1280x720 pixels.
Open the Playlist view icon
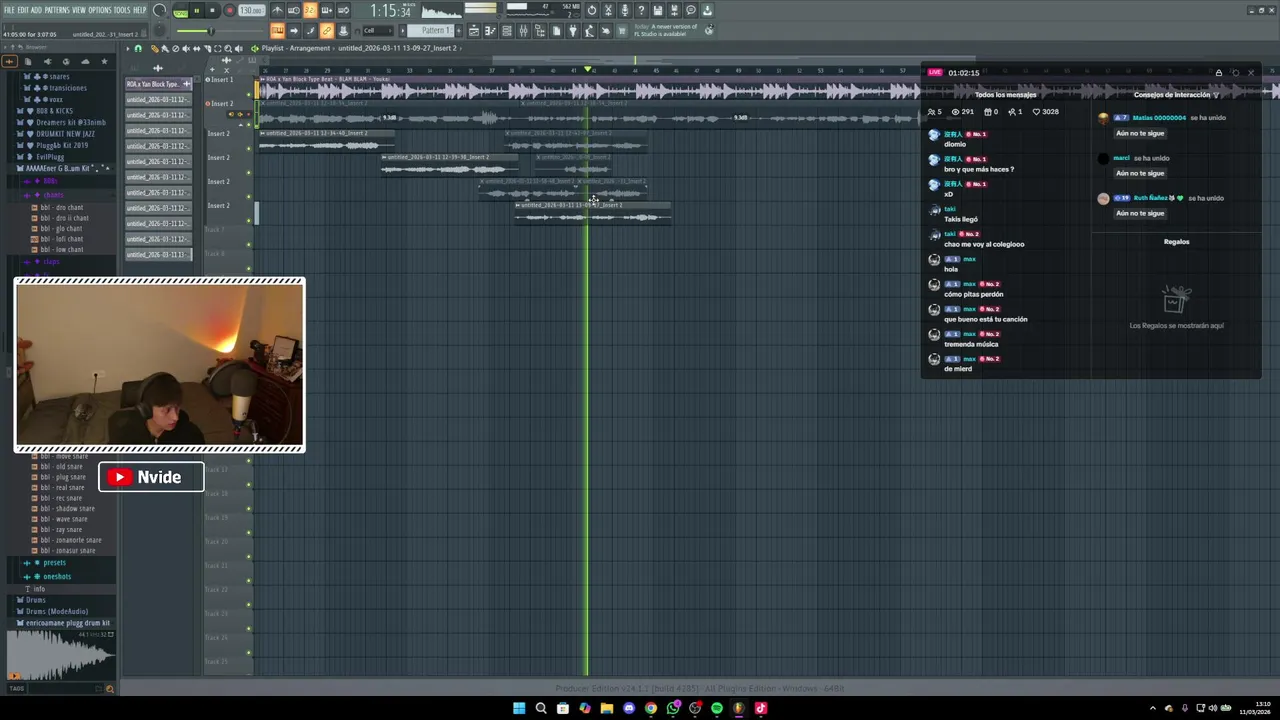(474, 31)
